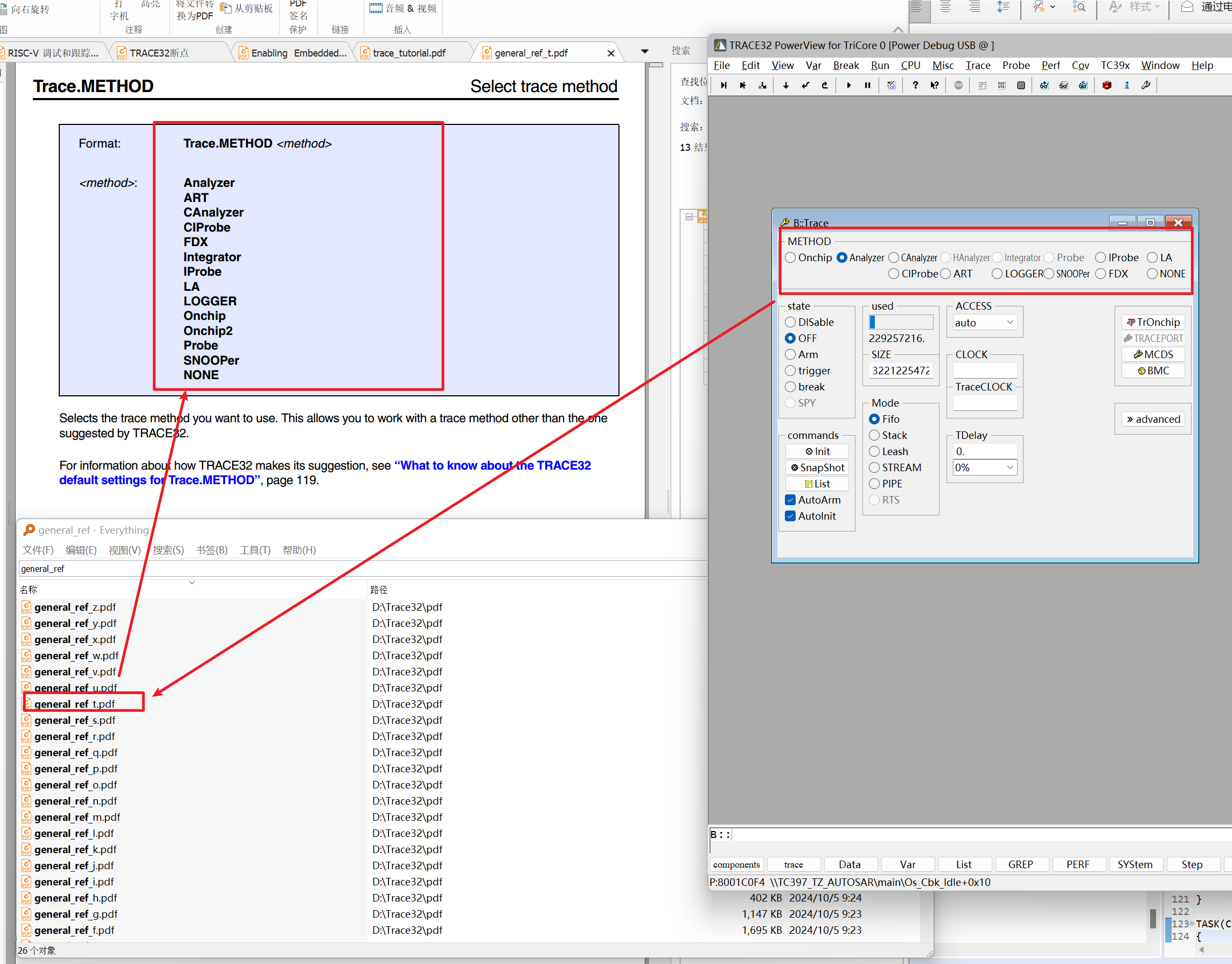Open the register chip icon in TRACE32 toolbar
Image resolution: width=1232 pixels, height=964 pixels.
1021,85
